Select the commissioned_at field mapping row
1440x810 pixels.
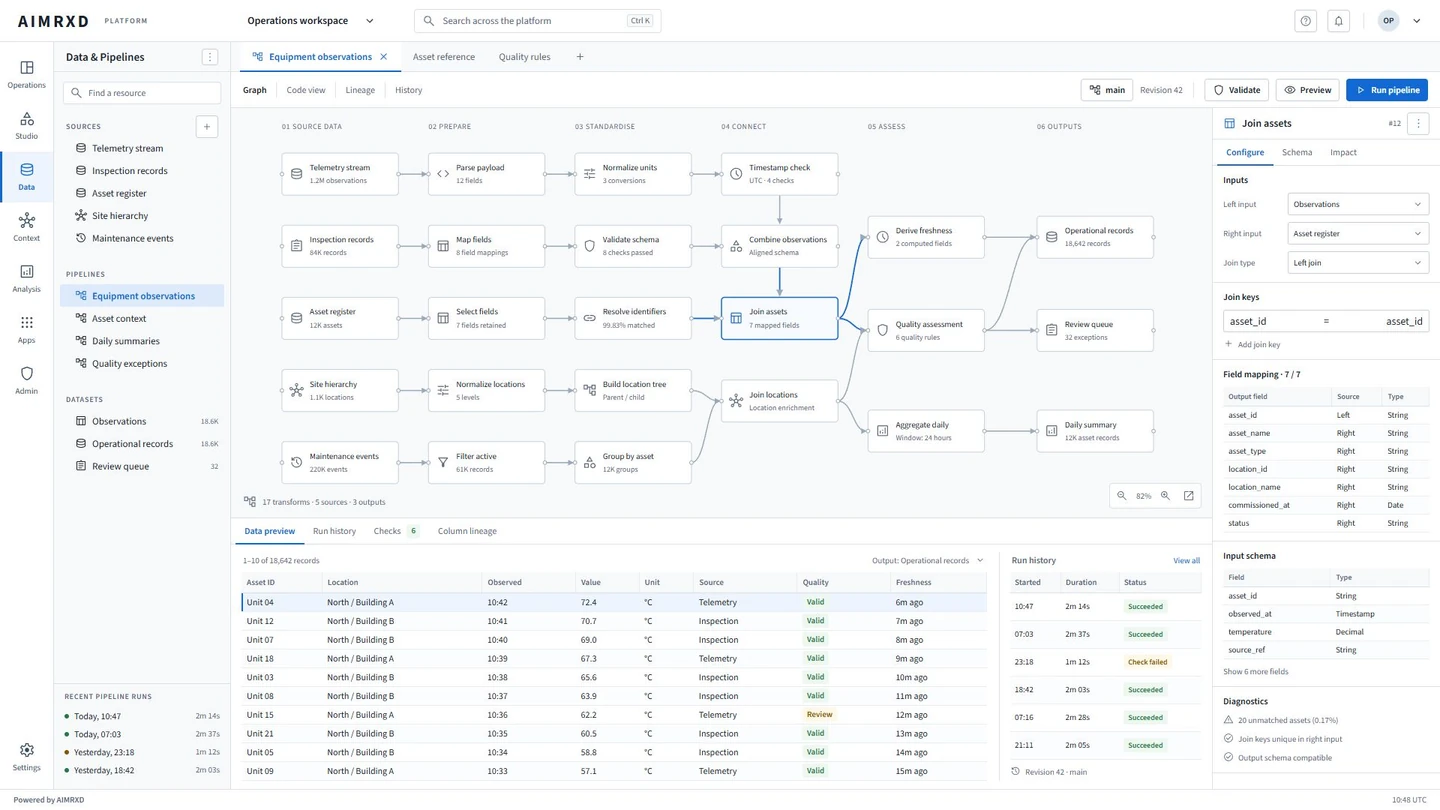pos(1326,505)
